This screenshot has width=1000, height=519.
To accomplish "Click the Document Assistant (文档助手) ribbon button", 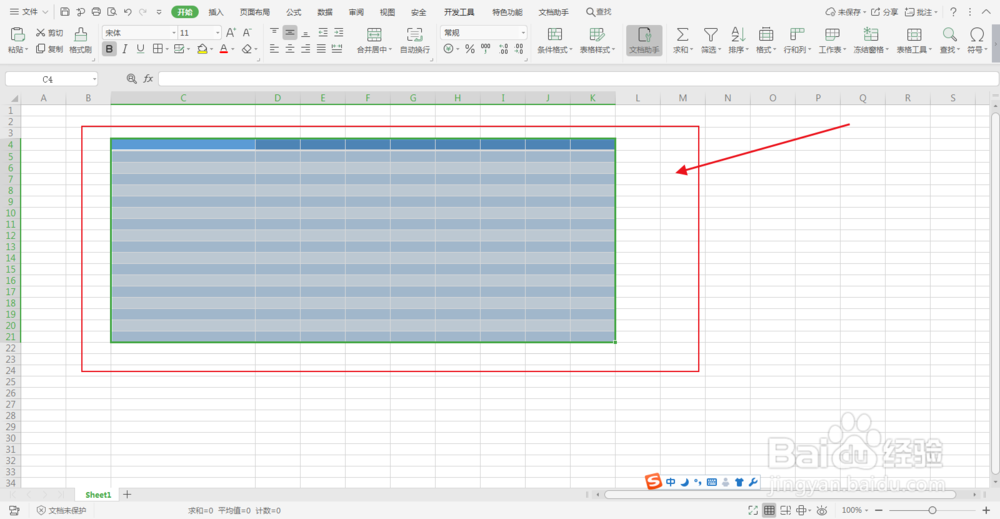I will click(644, 40).
